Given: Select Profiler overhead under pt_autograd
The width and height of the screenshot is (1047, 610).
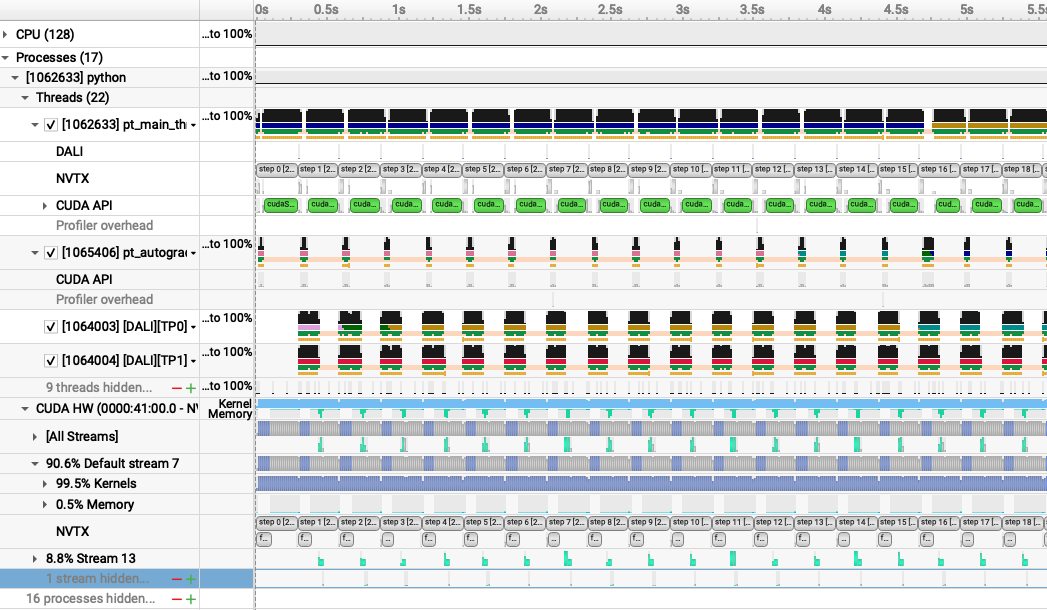Looking at the screenshot, I should [x=104, y=300].
